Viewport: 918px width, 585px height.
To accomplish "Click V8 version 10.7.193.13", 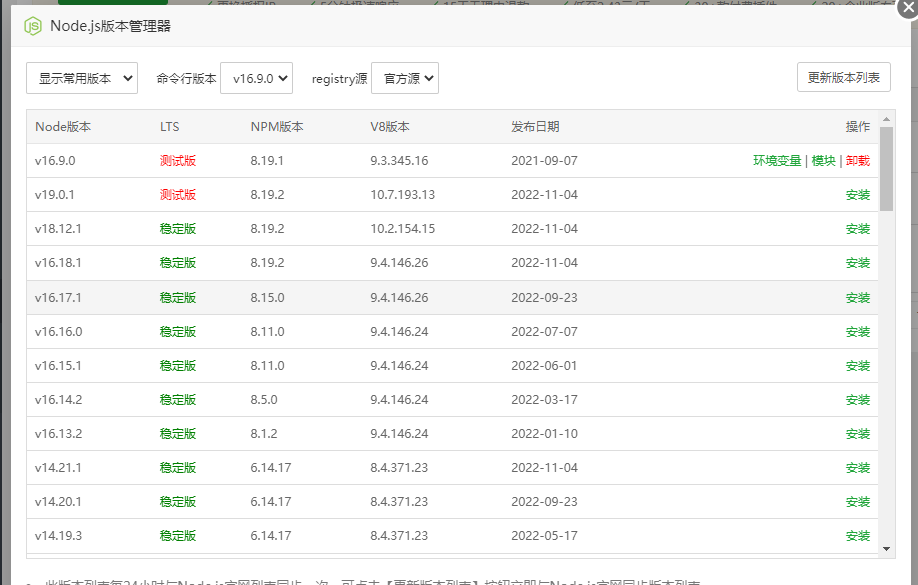I will tap(403, 194).
